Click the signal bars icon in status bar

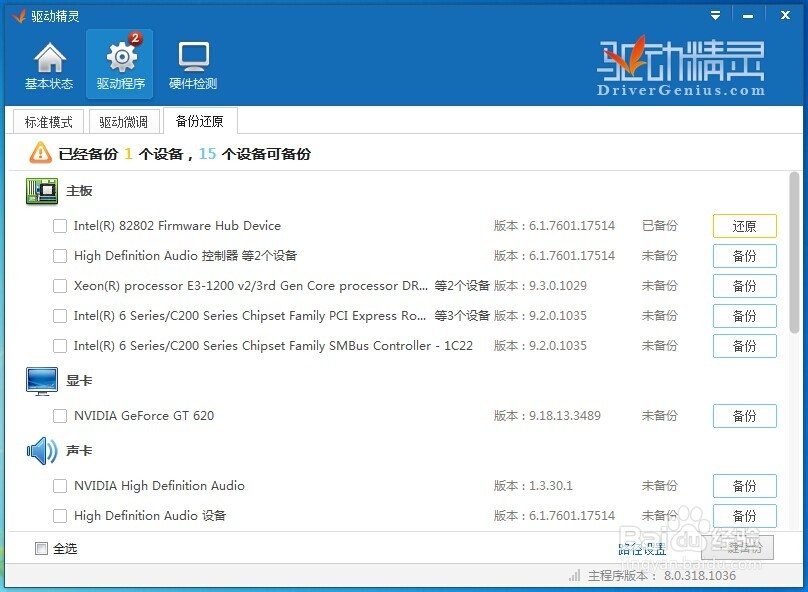click(x=574, y=576)
